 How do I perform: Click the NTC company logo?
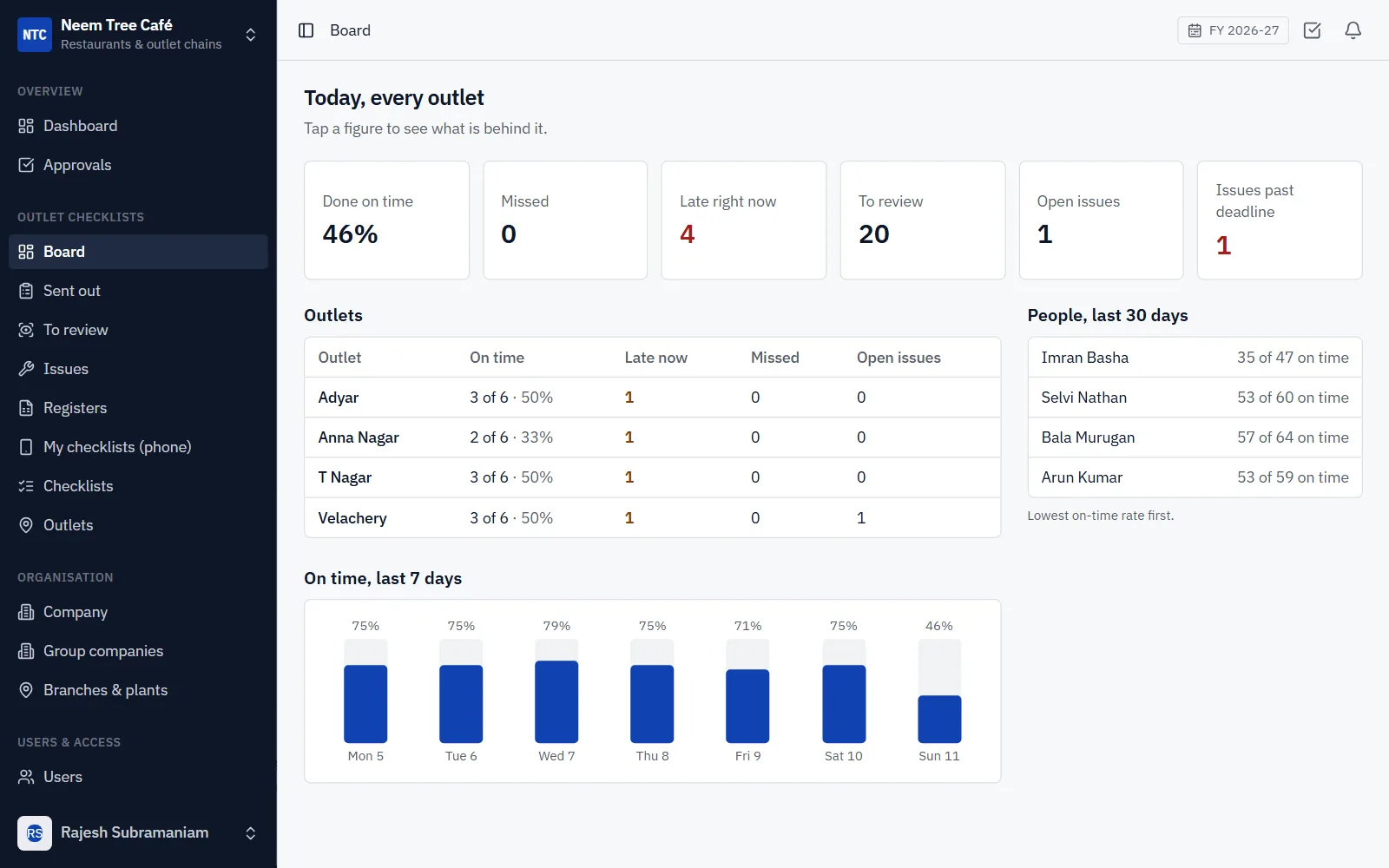[35, 35]
